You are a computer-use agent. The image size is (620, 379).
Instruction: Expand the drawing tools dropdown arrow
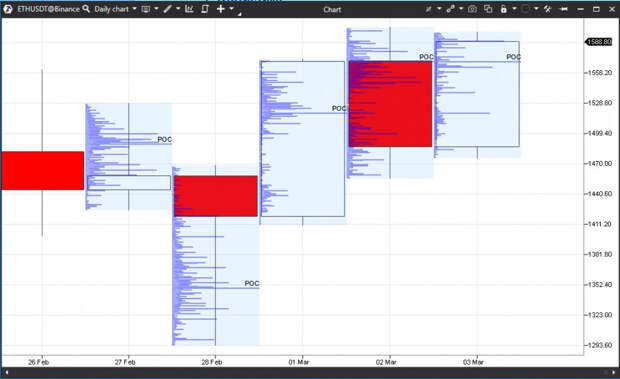[x=178, y=9]
